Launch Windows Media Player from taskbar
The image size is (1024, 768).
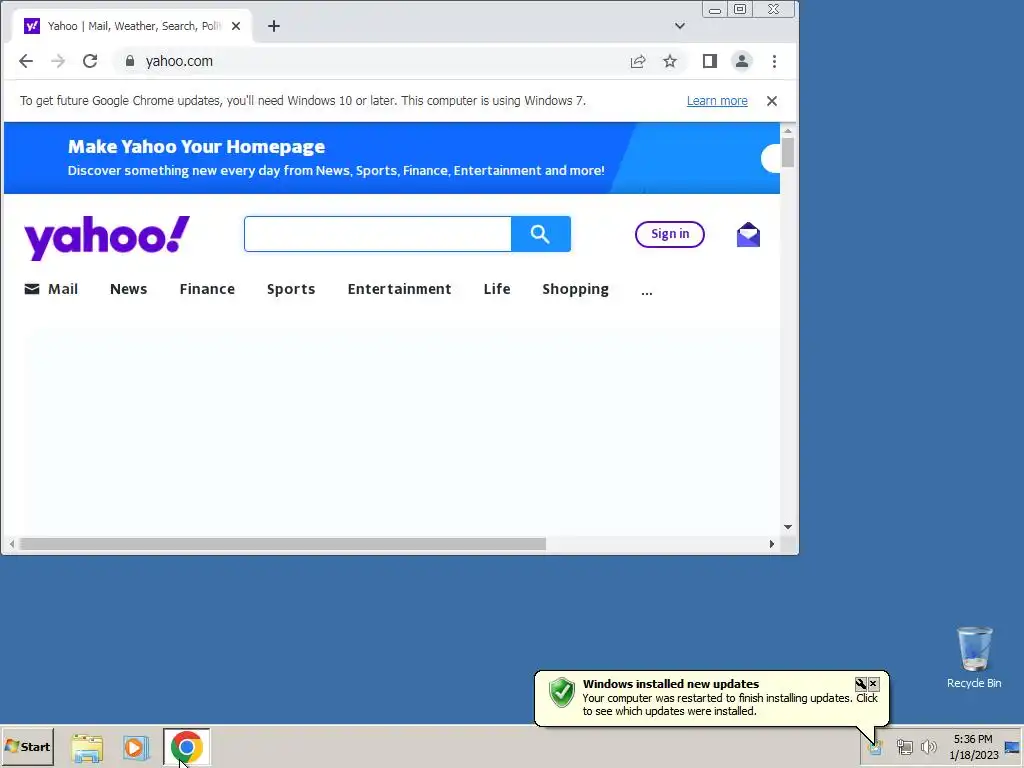pos(136,748)
